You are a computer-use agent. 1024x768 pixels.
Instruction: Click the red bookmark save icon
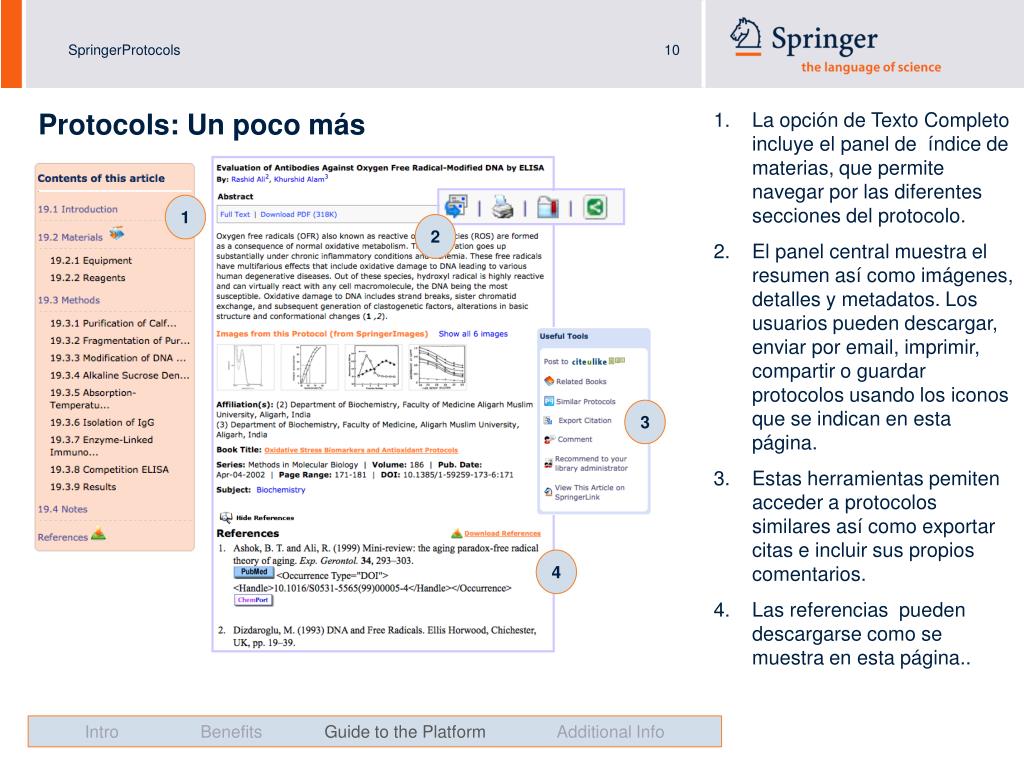(548, 207)
